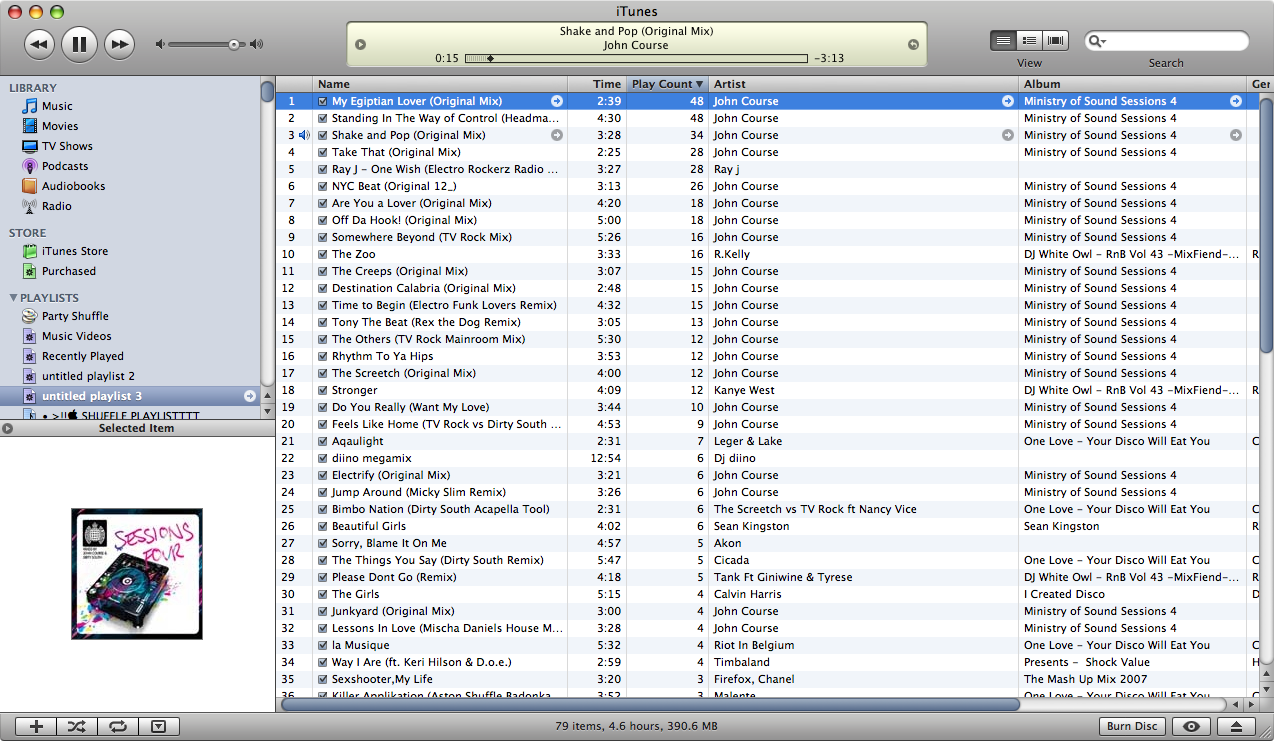Image resolution: width=1274 pixels, height=741 pixels.
Task: Click the Burn Disc button
Action: [1132, 727]
